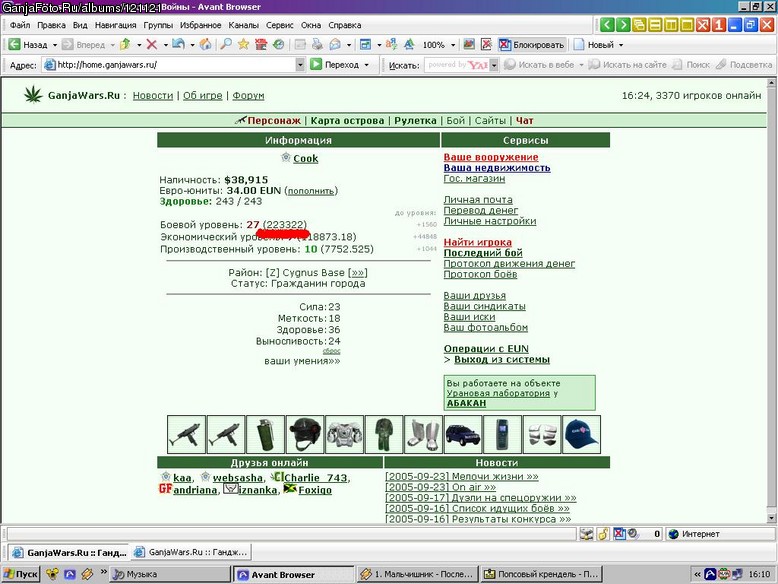Image resolution: width=778 pixels, height=584 pixels.
Task: Open the Ваше вооружение link
Action: (x=491, y=157)
